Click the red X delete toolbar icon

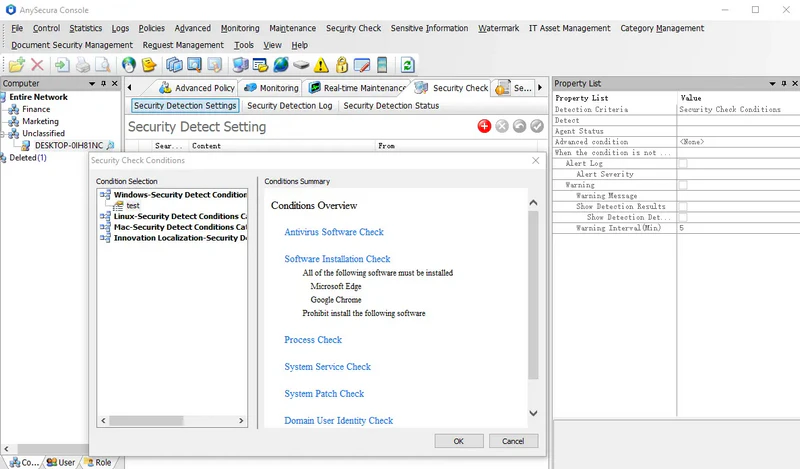37,65
